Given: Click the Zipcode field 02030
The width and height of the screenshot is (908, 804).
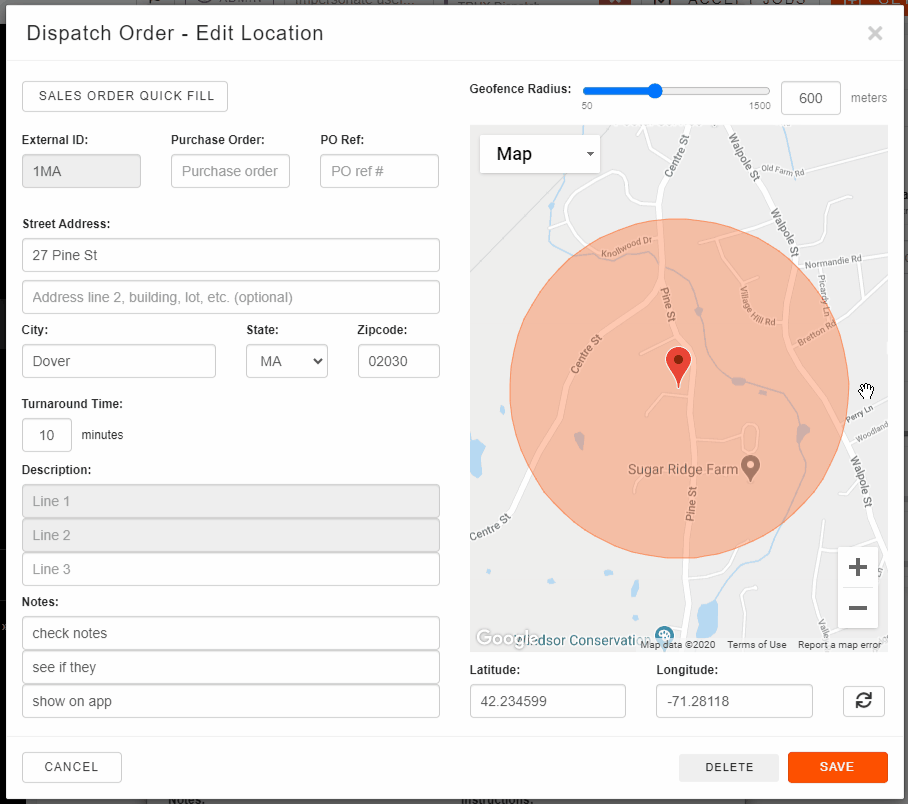Looking at the screenshot, I should pos(399,361).
